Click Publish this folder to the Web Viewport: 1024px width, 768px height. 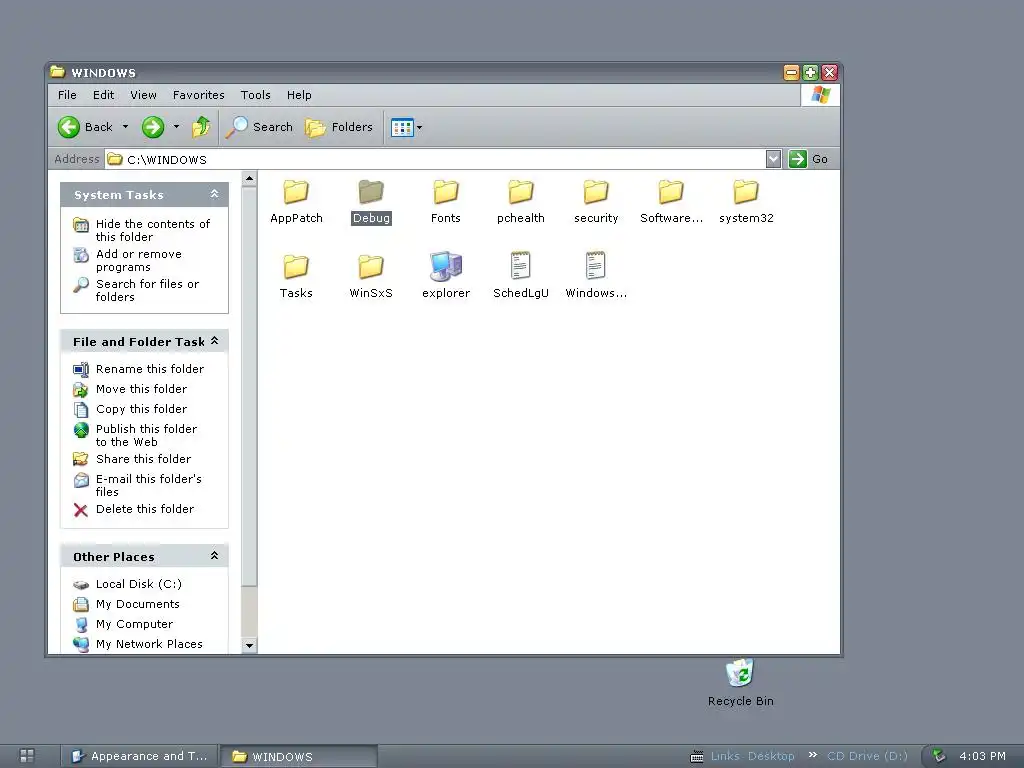[135, 435]
